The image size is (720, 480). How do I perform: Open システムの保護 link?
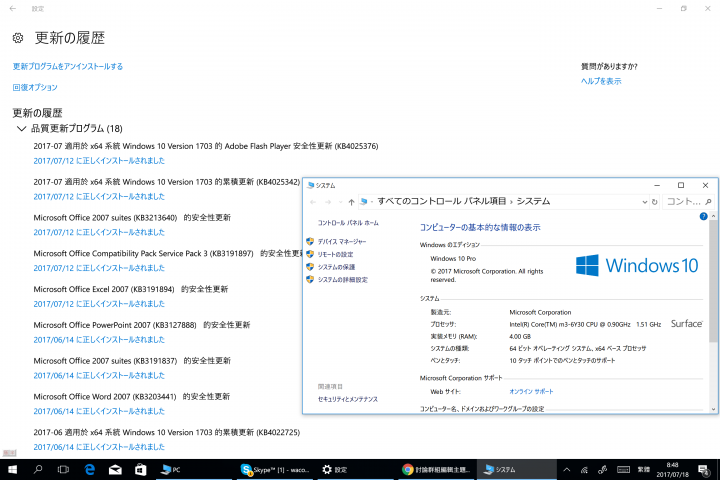[336, 267]
